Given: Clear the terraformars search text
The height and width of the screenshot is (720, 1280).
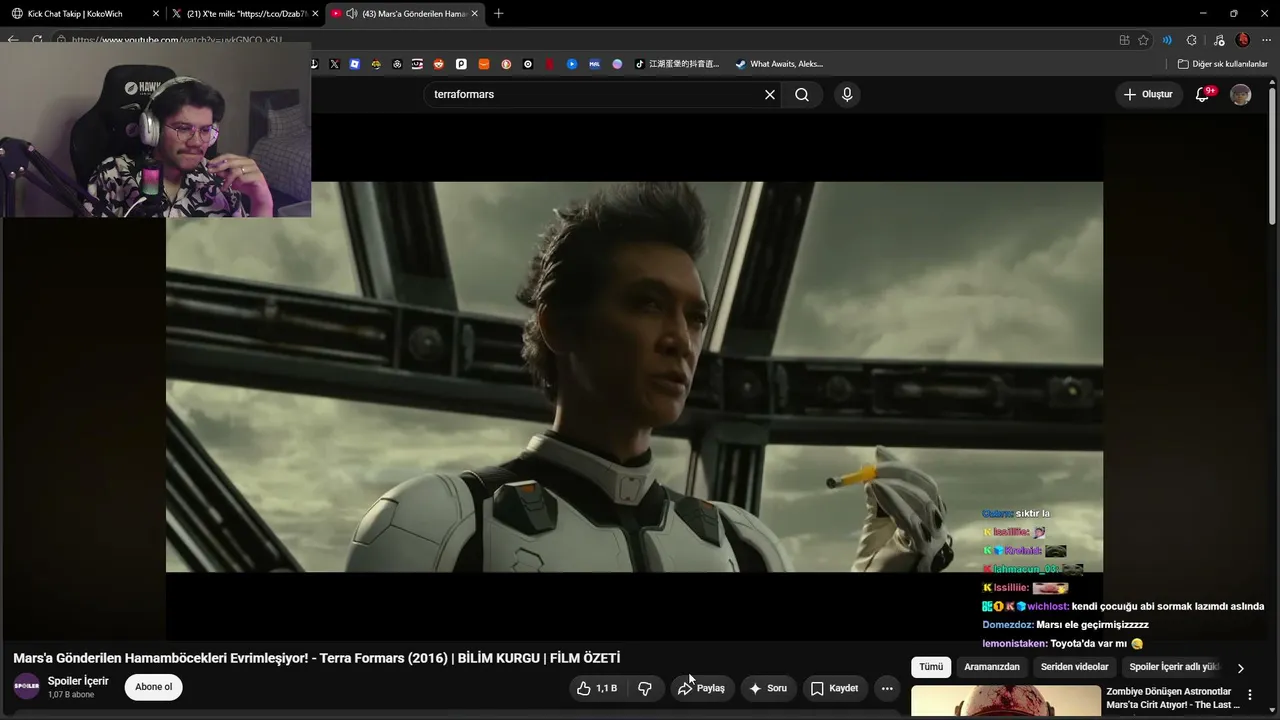Looking at the screenshot, I should (770, 94).
